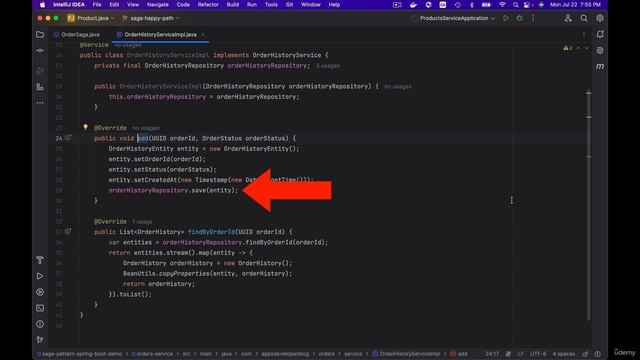Open the Maven tool window
The width and height of the screenshot is (640, 360).
coord(600,67)
